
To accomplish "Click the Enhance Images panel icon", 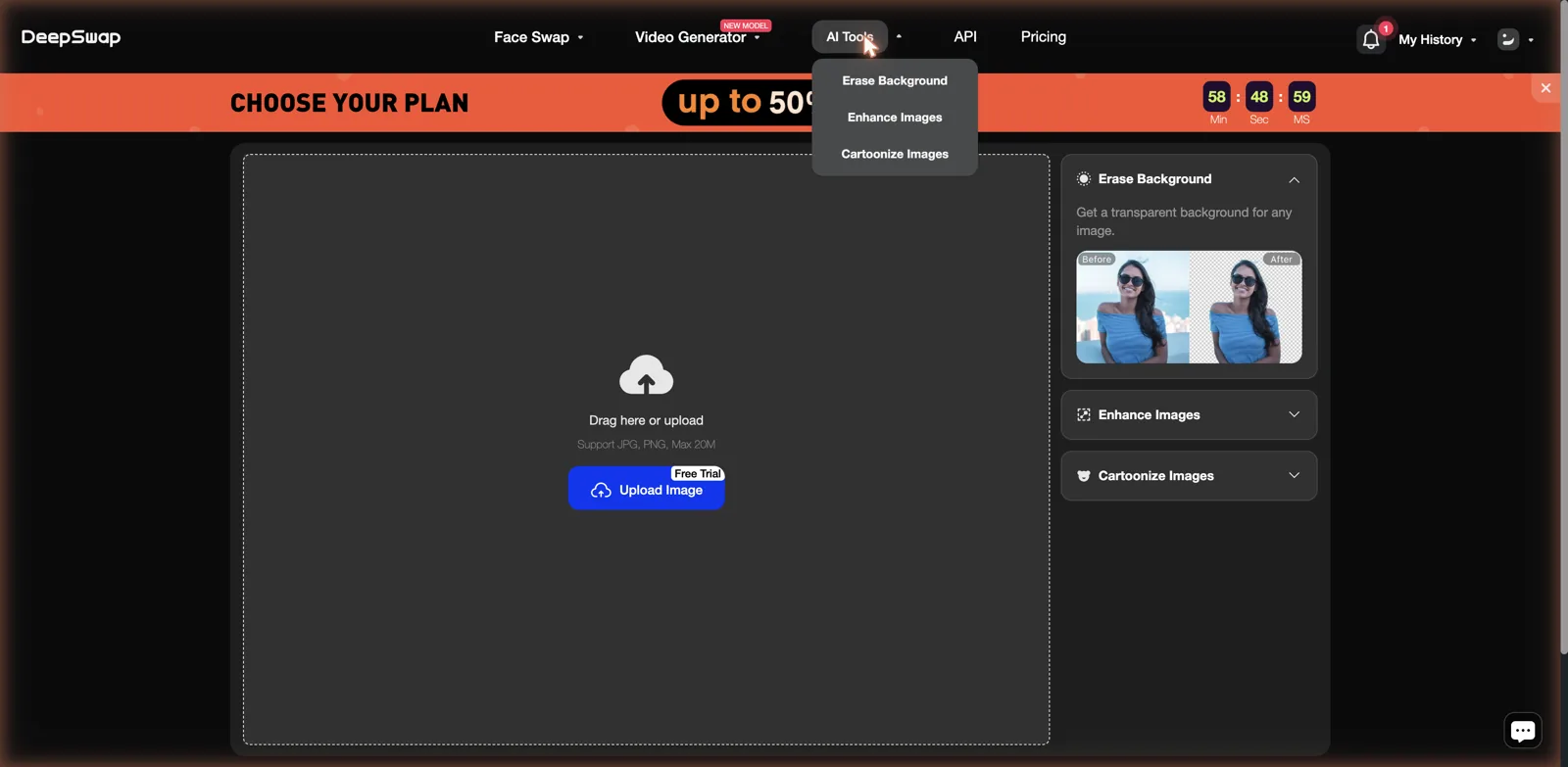I will click(x=1084, y=415).
